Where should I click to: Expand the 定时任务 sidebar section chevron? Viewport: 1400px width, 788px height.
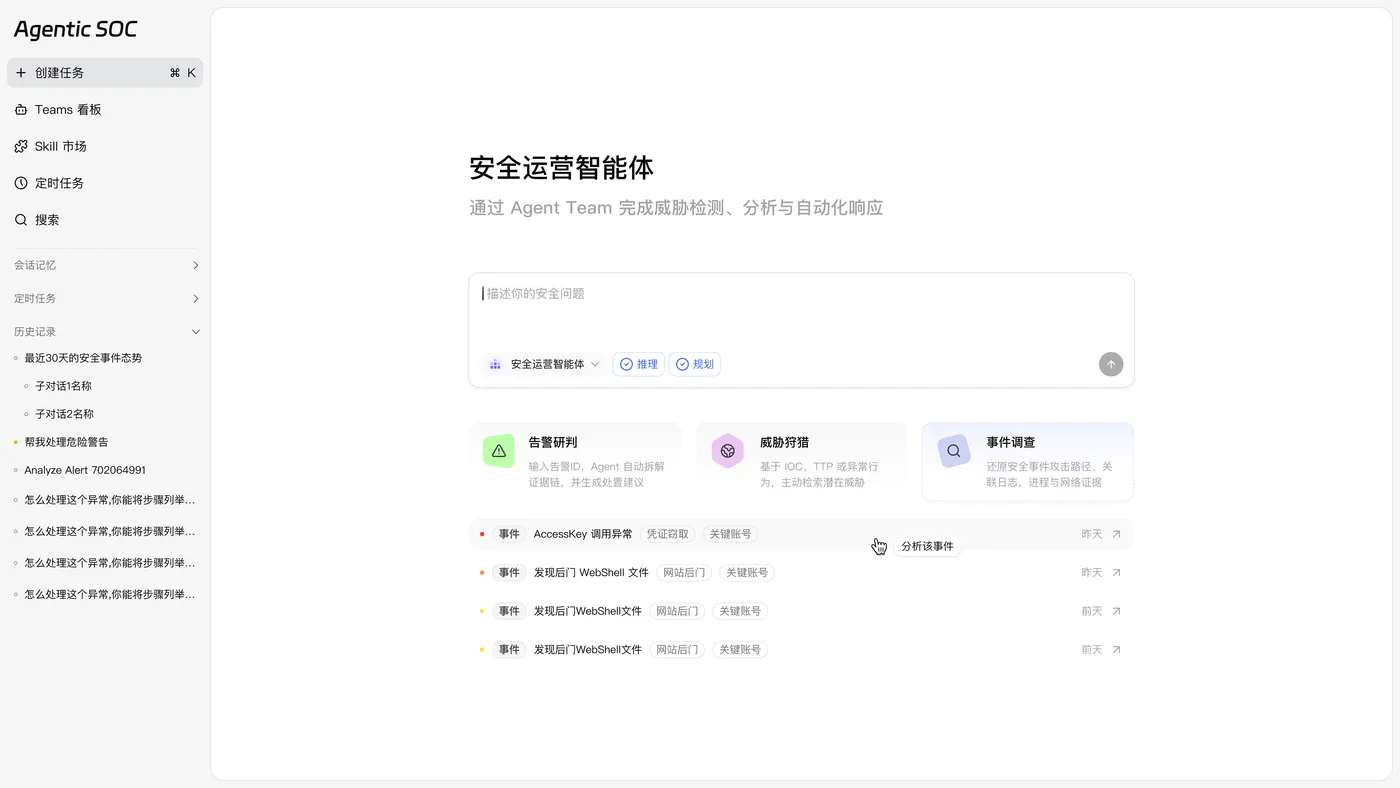click(x=196, y=299)
